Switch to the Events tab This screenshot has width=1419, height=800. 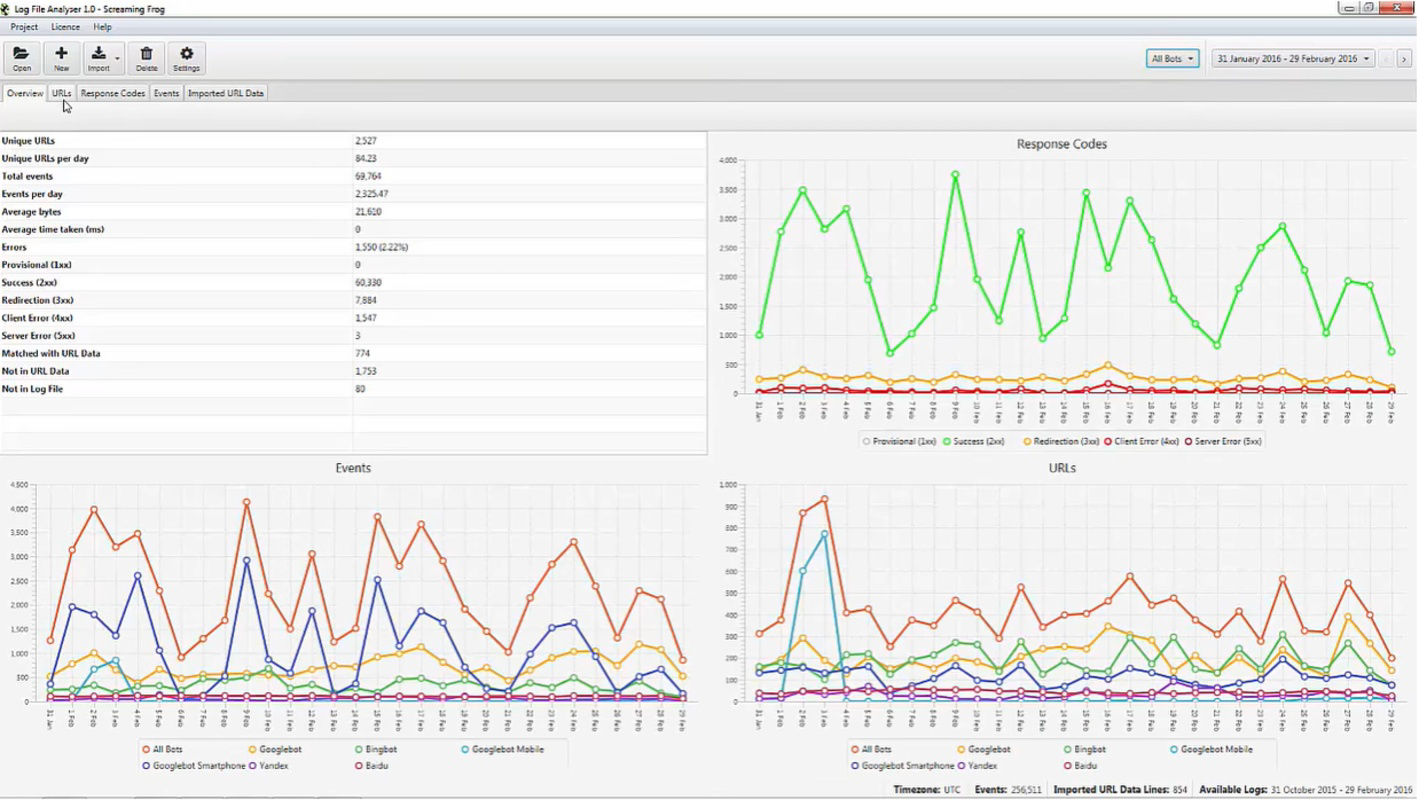pos(166,93)
